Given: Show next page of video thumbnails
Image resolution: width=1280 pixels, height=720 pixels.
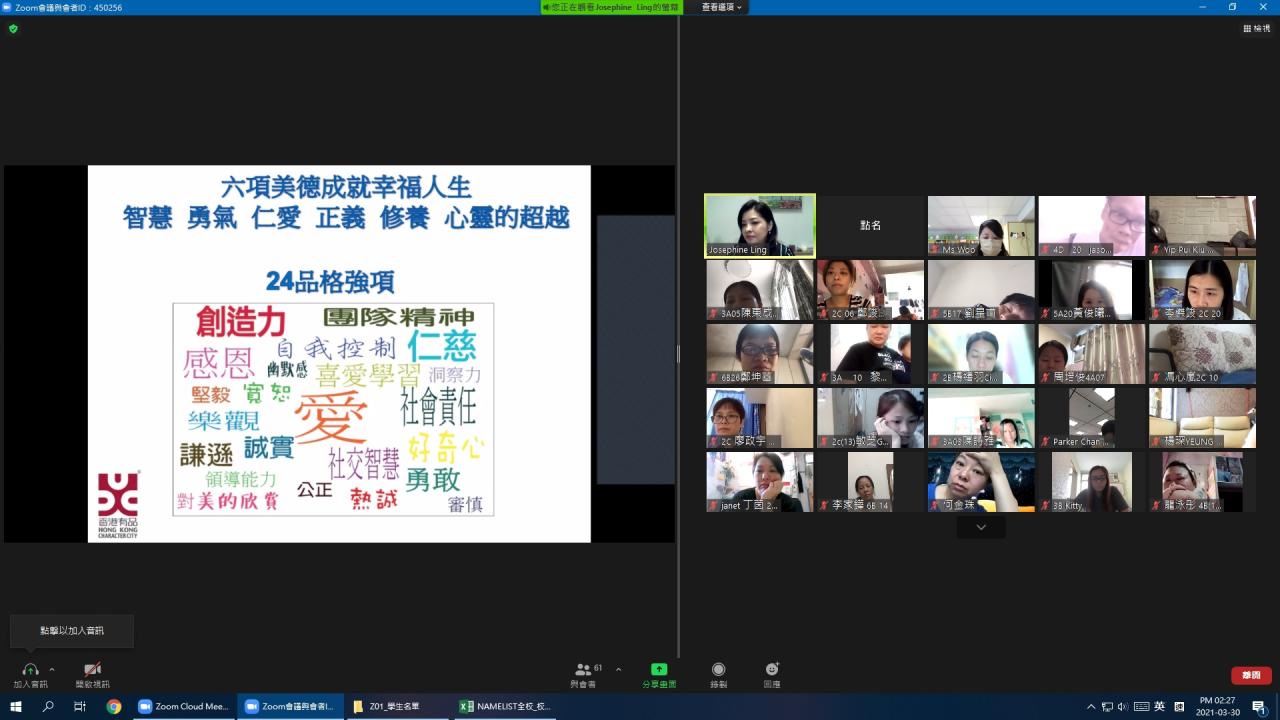Looking at the screenshot, I should (981, 527).
